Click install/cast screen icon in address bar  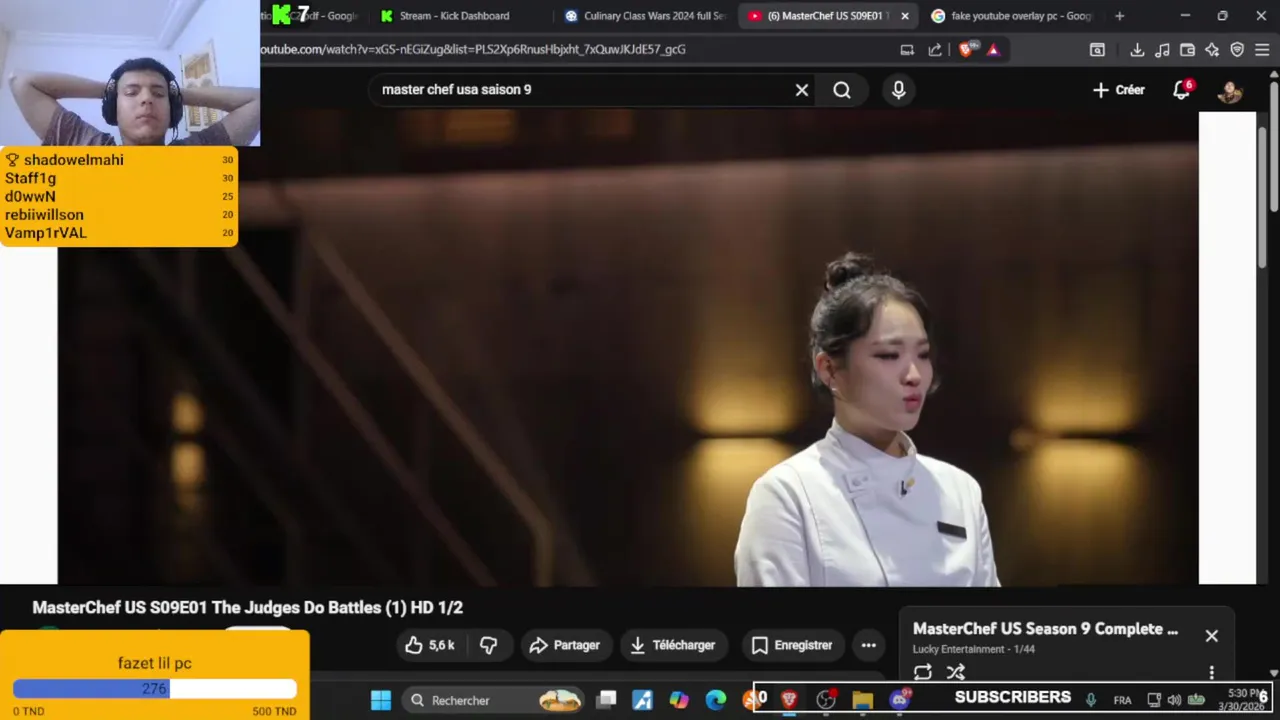pos(907,49)
